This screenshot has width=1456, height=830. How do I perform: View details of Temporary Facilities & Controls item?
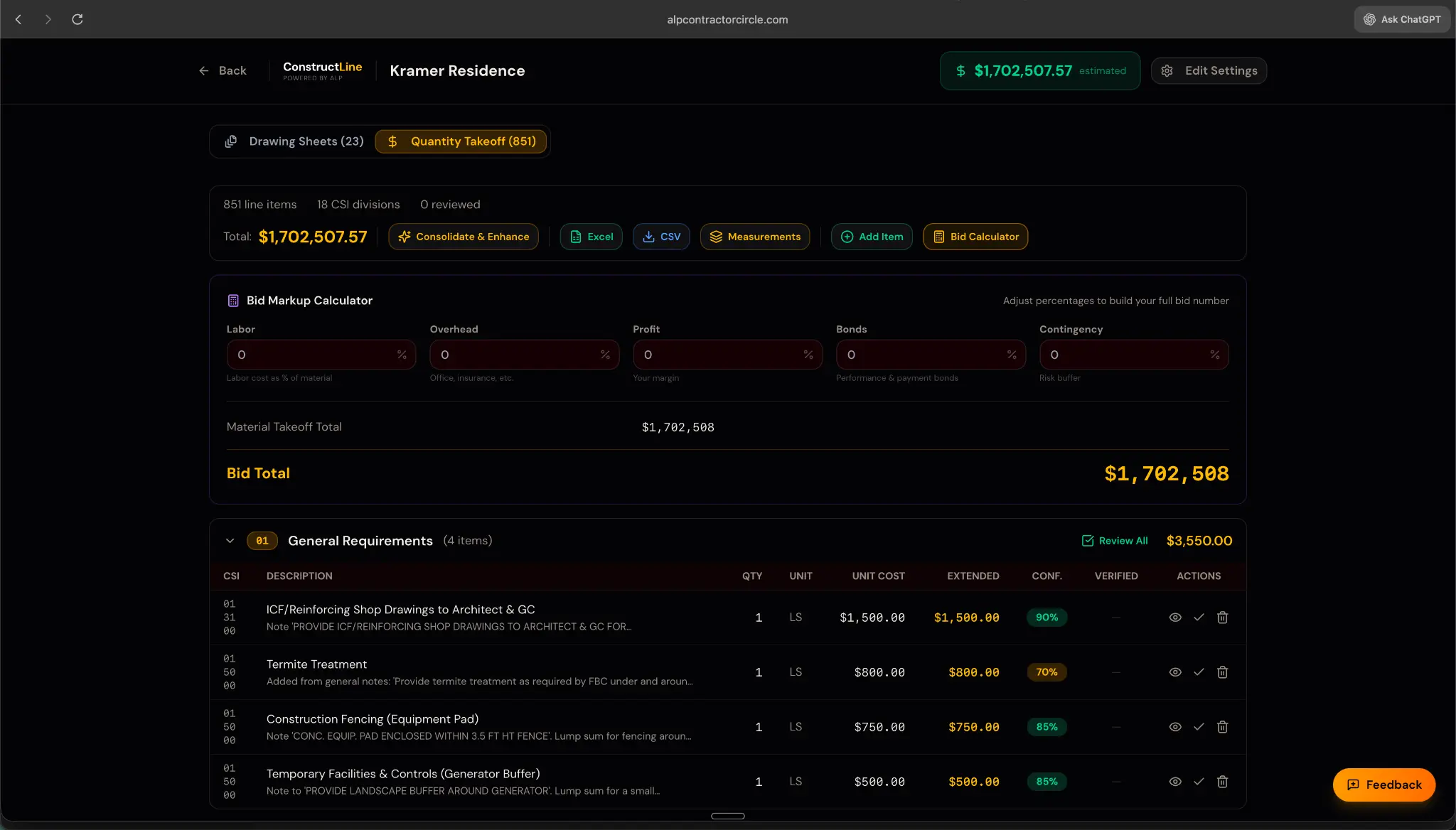(x=1175, y=782)
